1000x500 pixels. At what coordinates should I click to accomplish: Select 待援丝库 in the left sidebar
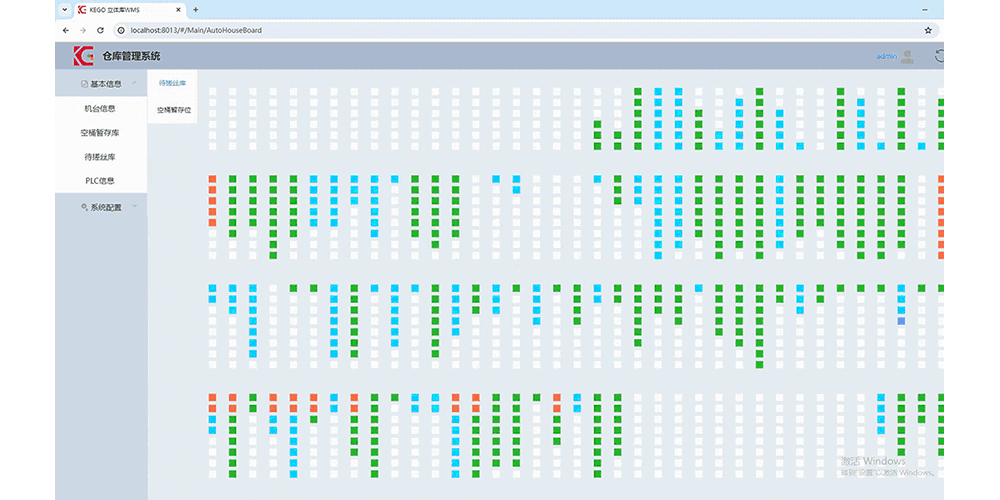point(100,157)
